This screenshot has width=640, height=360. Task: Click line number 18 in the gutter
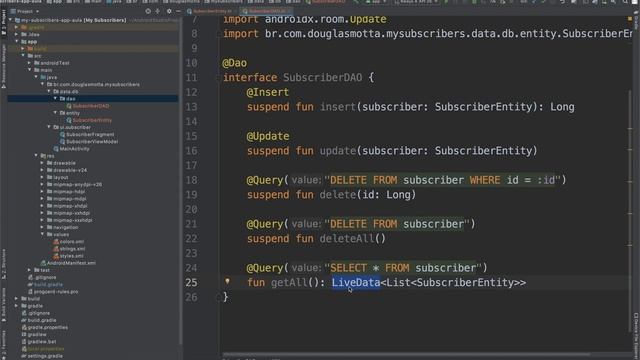click(191, 180)
